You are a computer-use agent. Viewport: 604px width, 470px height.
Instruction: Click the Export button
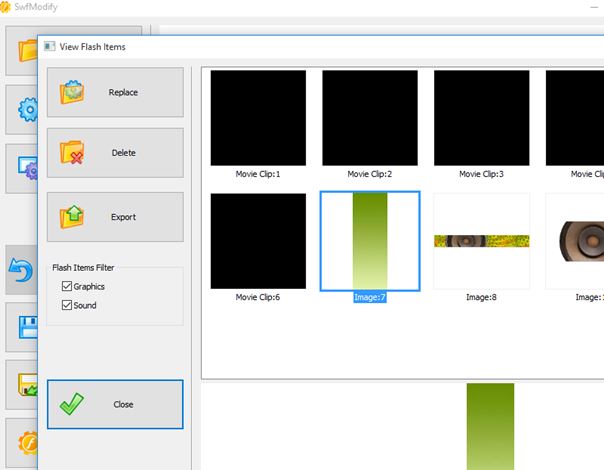115,217
